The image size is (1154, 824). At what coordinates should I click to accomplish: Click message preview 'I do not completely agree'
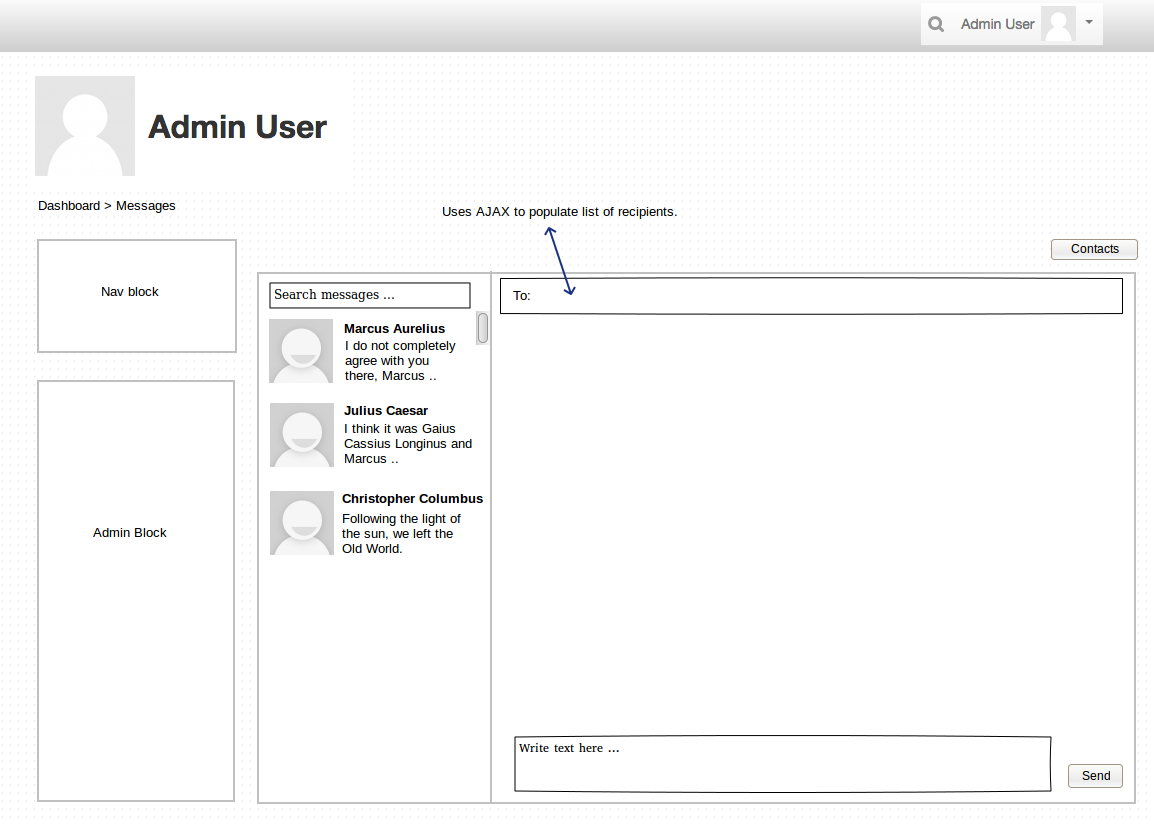[400, 361]
